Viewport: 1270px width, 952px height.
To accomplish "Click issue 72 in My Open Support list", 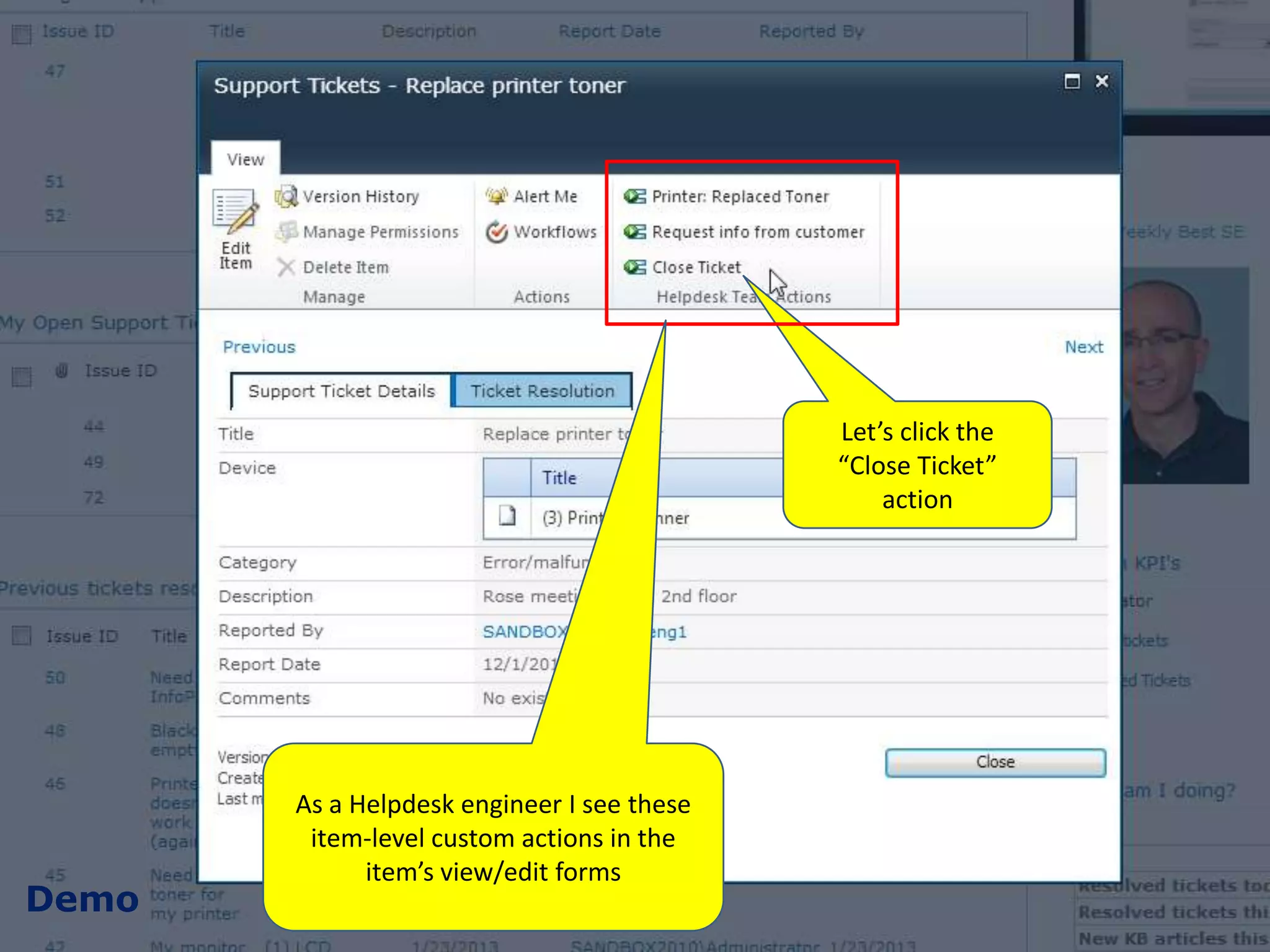I will pos(94,497).
